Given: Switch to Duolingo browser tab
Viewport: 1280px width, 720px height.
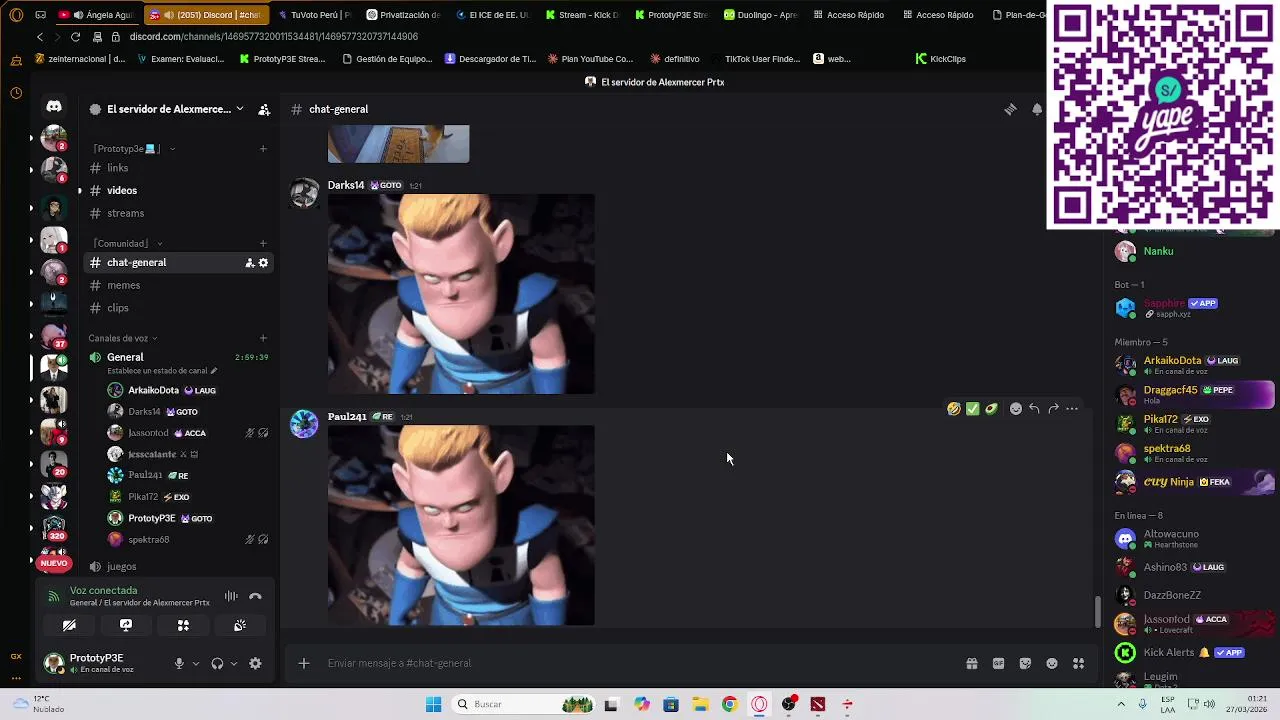Looking at the screenshot, I should click(761, 15).
